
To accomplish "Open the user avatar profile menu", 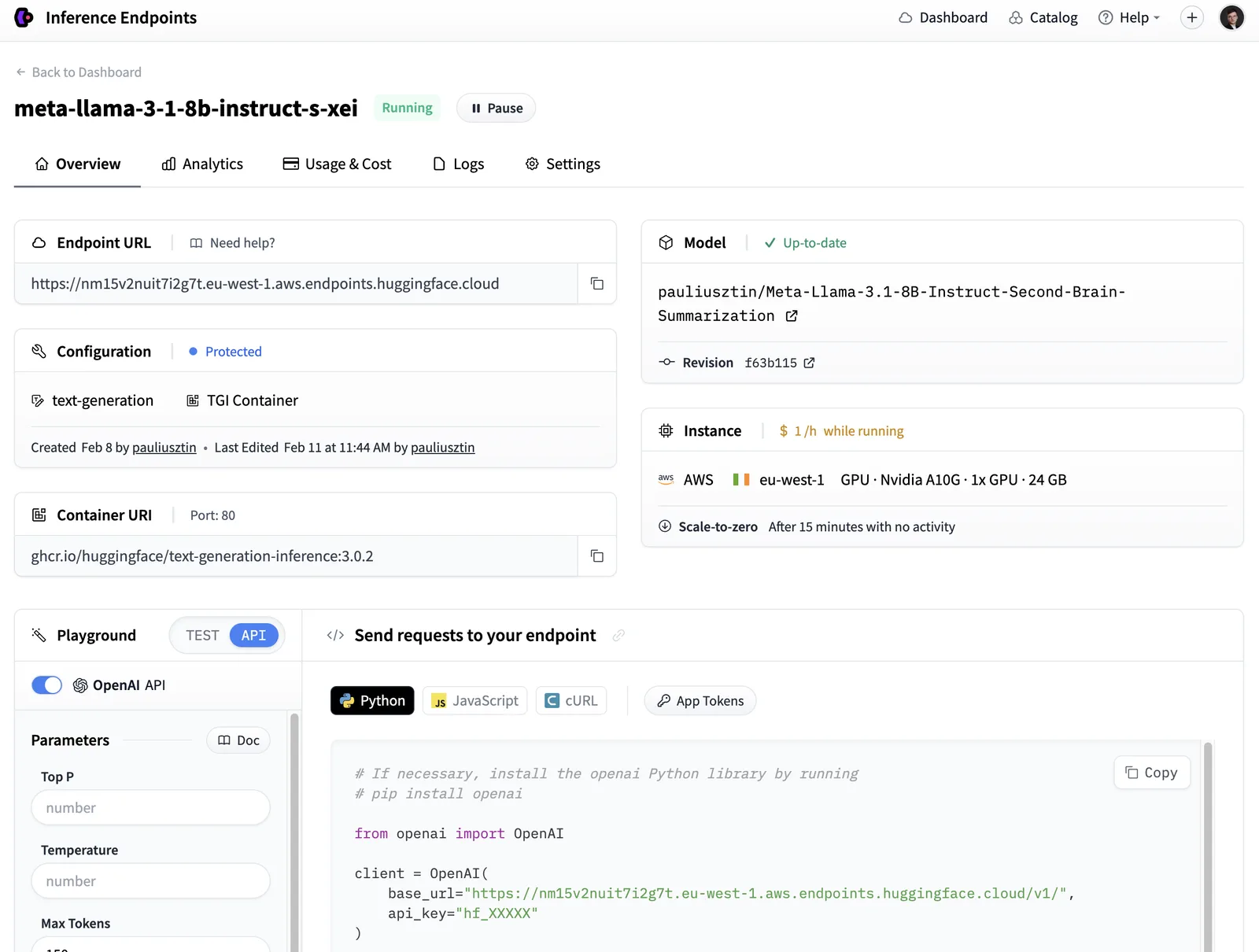I will 1231,17.
